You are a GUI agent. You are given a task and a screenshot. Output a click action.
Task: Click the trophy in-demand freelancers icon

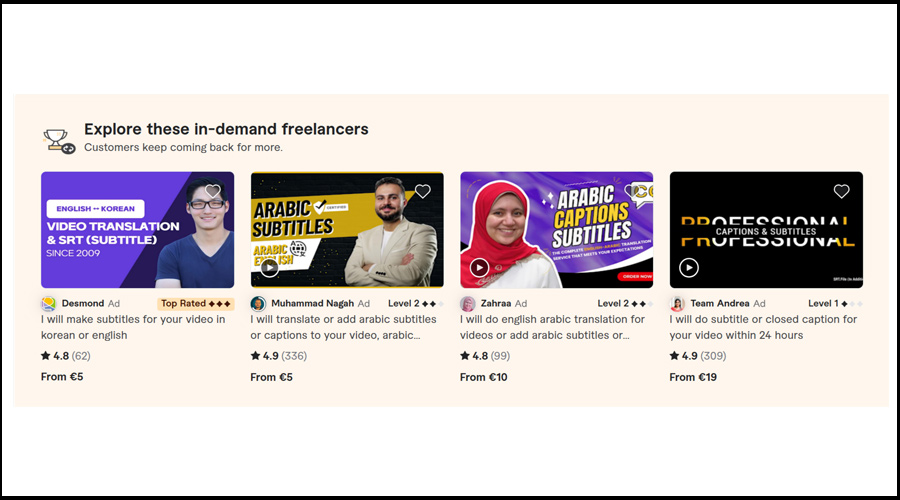tap(59, 140)
